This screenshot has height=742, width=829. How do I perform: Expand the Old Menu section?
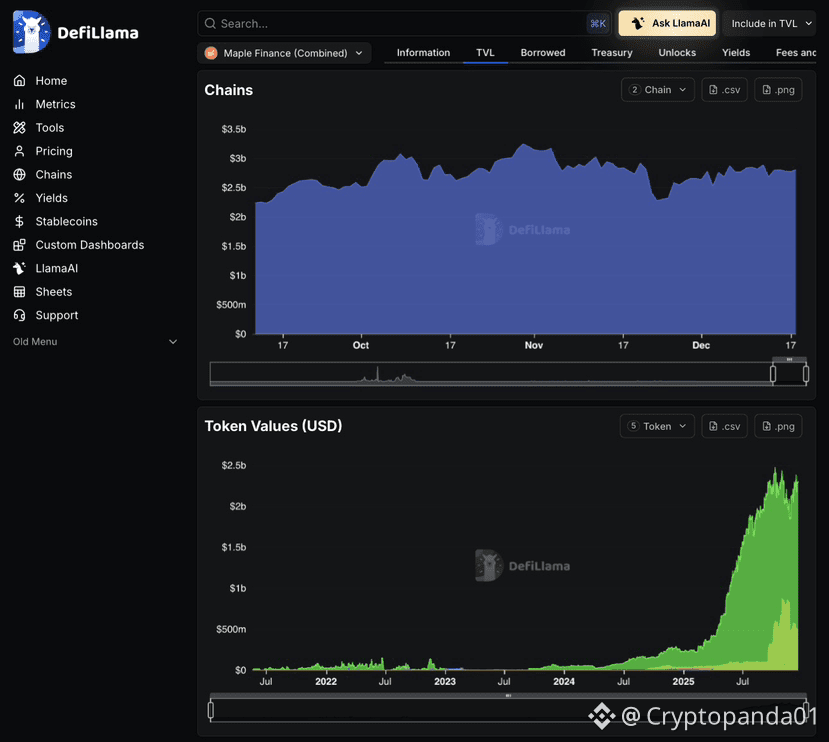[95, 342]
